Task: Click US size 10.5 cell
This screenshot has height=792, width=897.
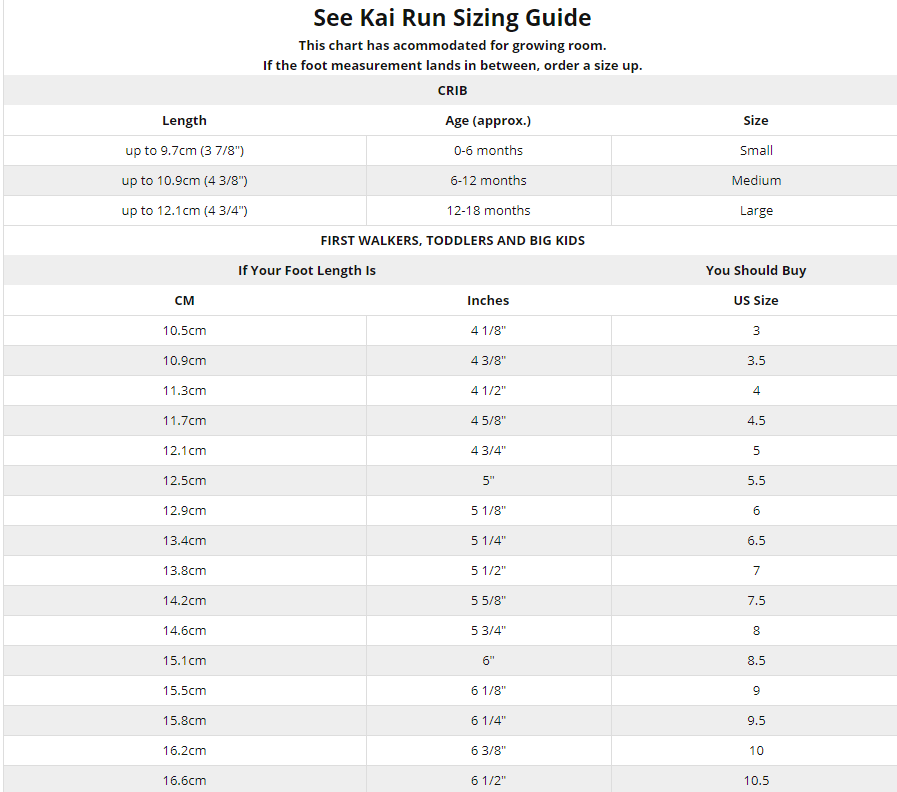Action: tap(756, 780)
